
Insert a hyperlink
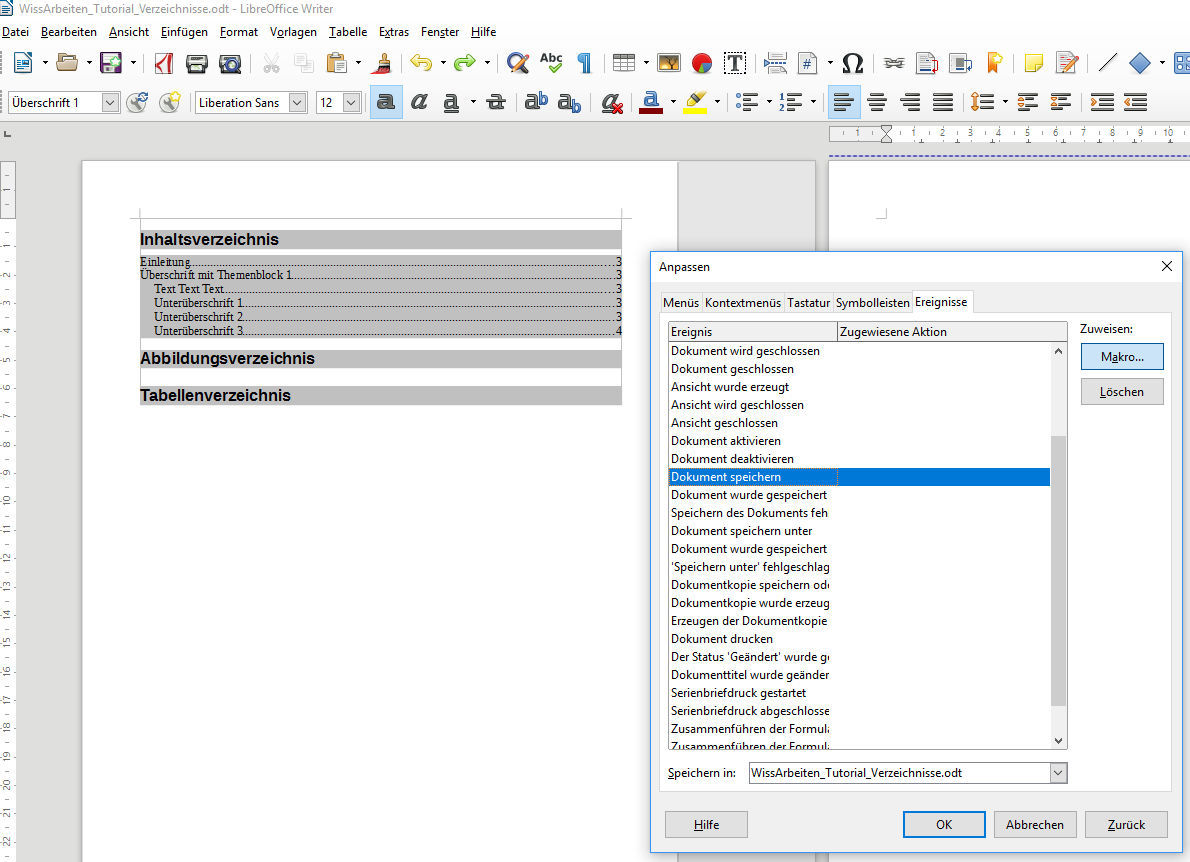click(x=894, y=63)
